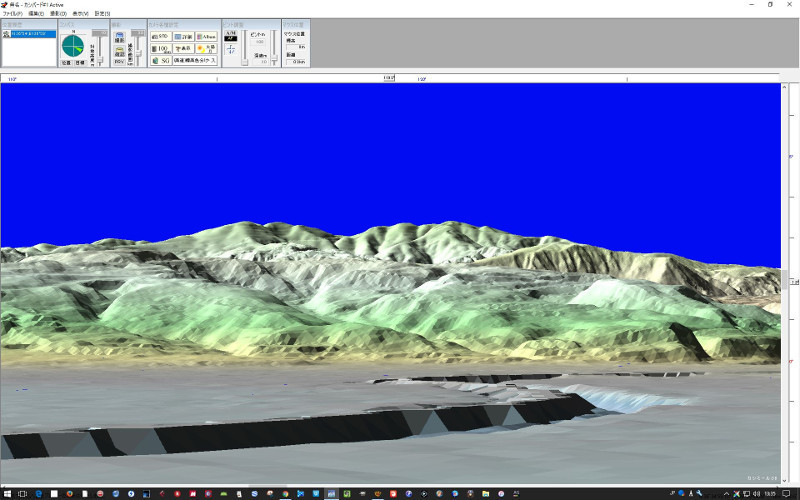Click the elevation marker on vertical ruler

coord(794,282)
